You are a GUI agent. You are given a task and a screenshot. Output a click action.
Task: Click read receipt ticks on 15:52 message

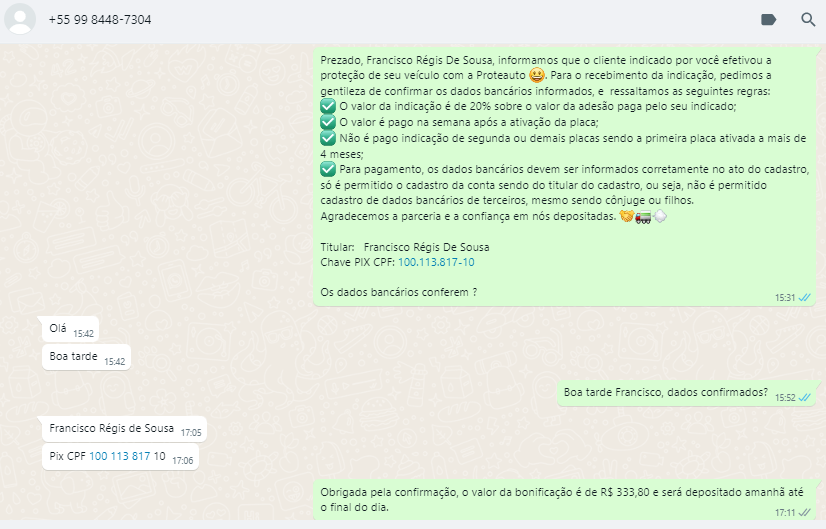point(805,397)
